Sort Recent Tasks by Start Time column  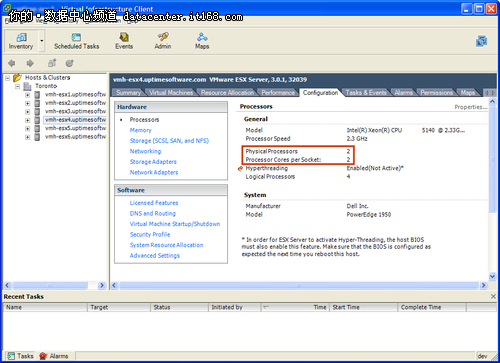[363, 307]
